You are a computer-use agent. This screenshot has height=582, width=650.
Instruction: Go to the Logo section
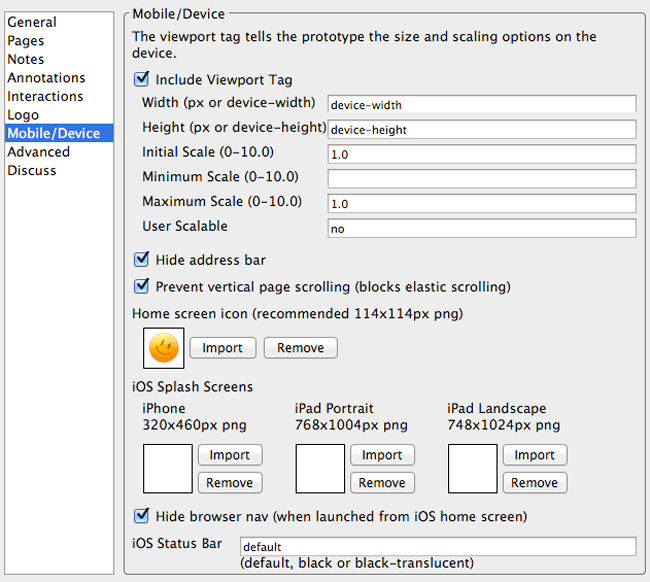pos(23,115)
